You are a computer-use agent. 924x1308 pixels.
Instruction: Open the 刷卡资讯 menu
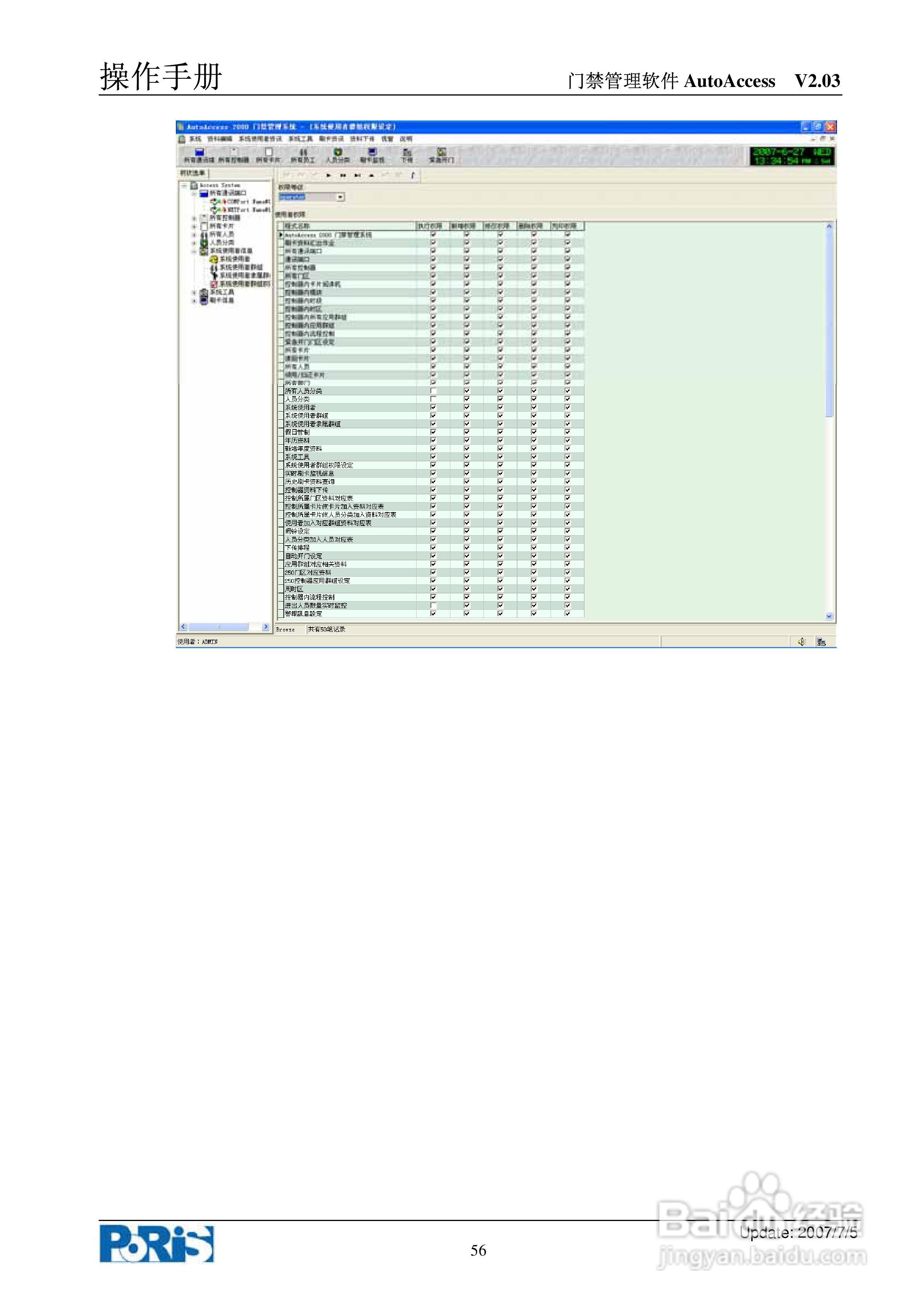pyautogui.click(x=332, y=139)
